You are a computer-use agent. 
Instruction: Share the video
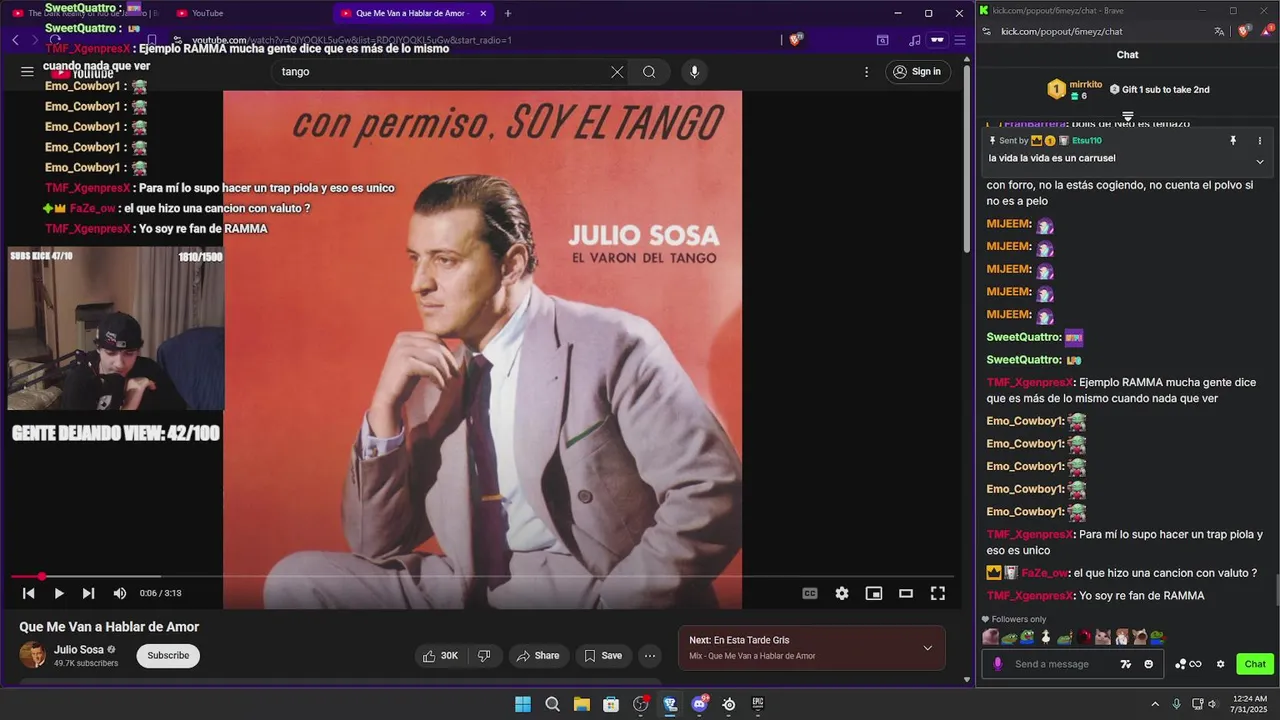click(x=538, y=656)
